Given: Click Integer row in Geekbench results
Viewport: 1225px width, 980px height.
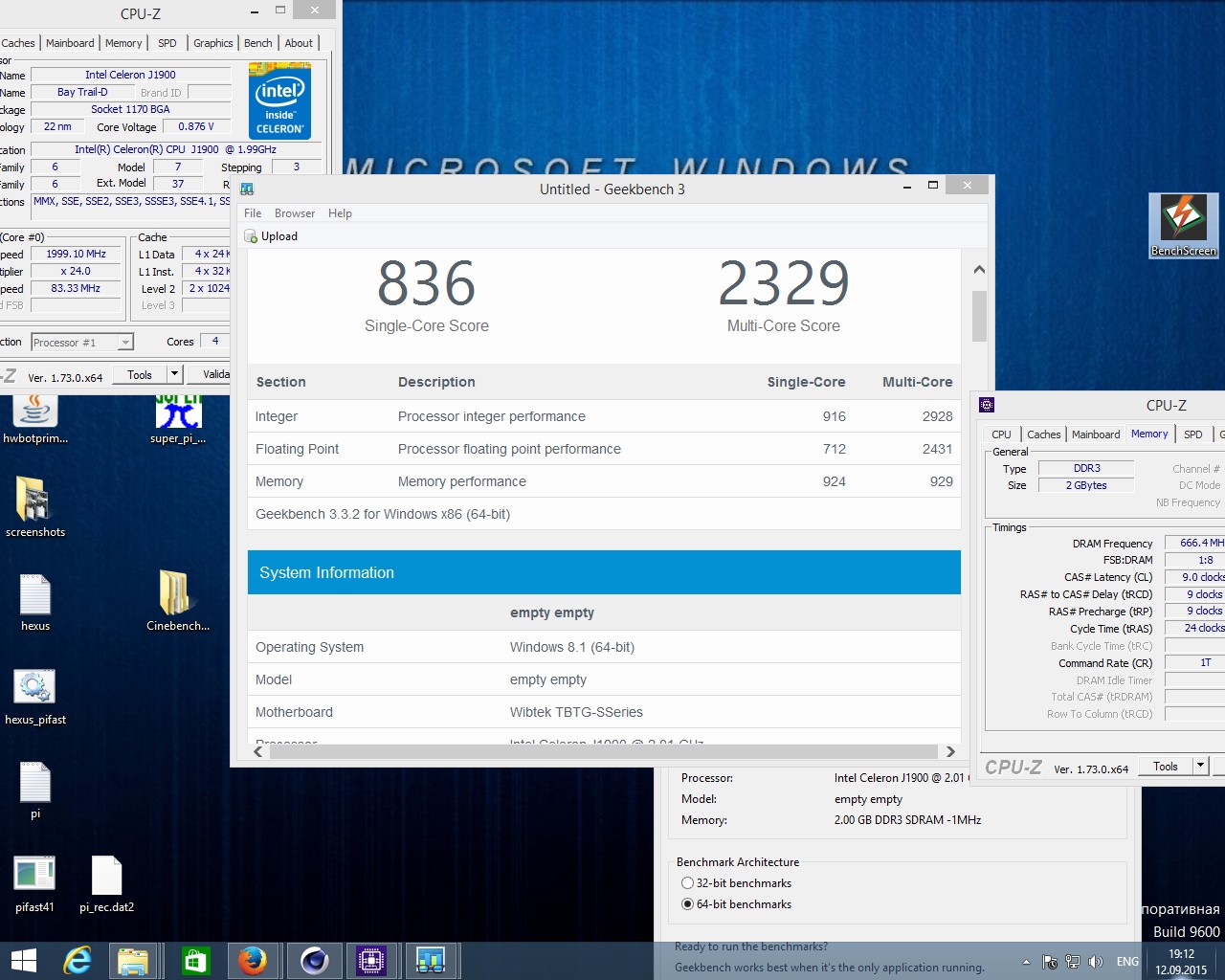Looking at the screenshot, I should [604, 416].
